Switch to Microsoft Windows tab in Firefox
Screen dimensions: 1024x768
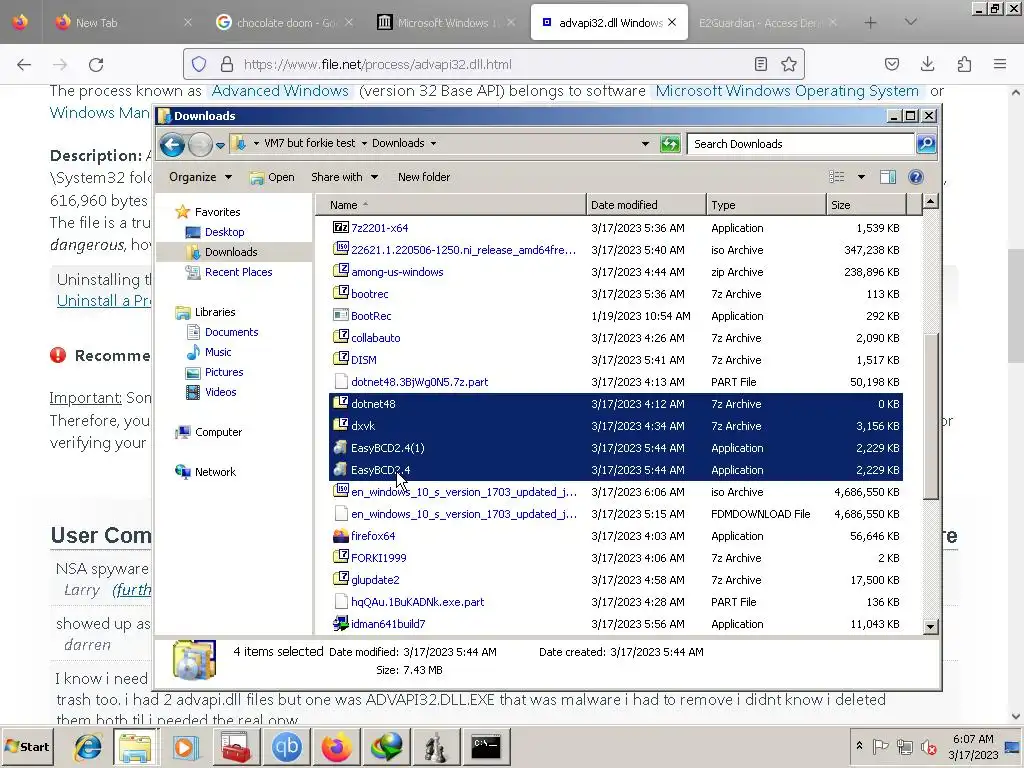tap(447, 23)
